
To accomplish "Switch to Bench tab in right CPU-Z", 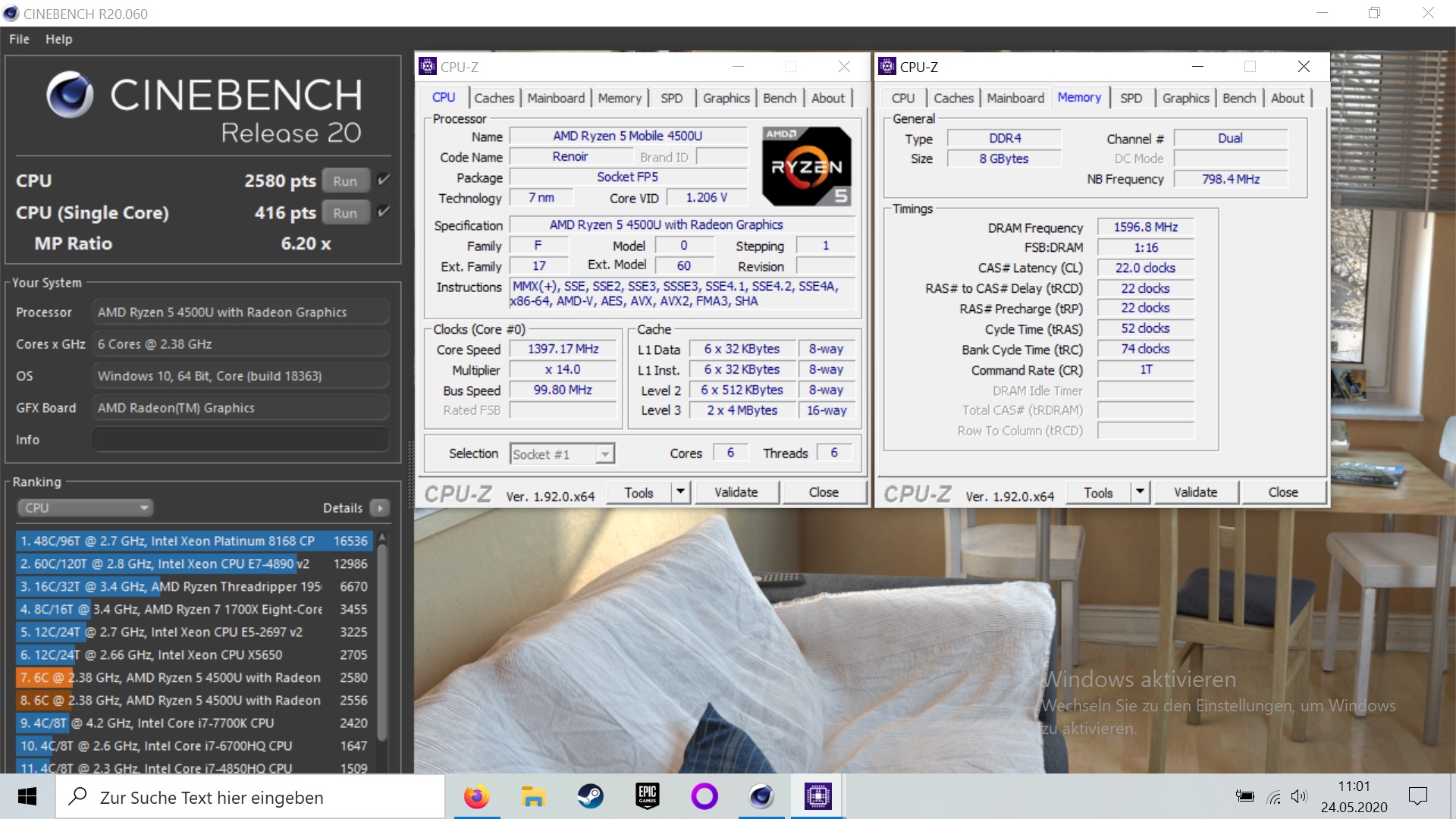I will [x=1239, y=98].
